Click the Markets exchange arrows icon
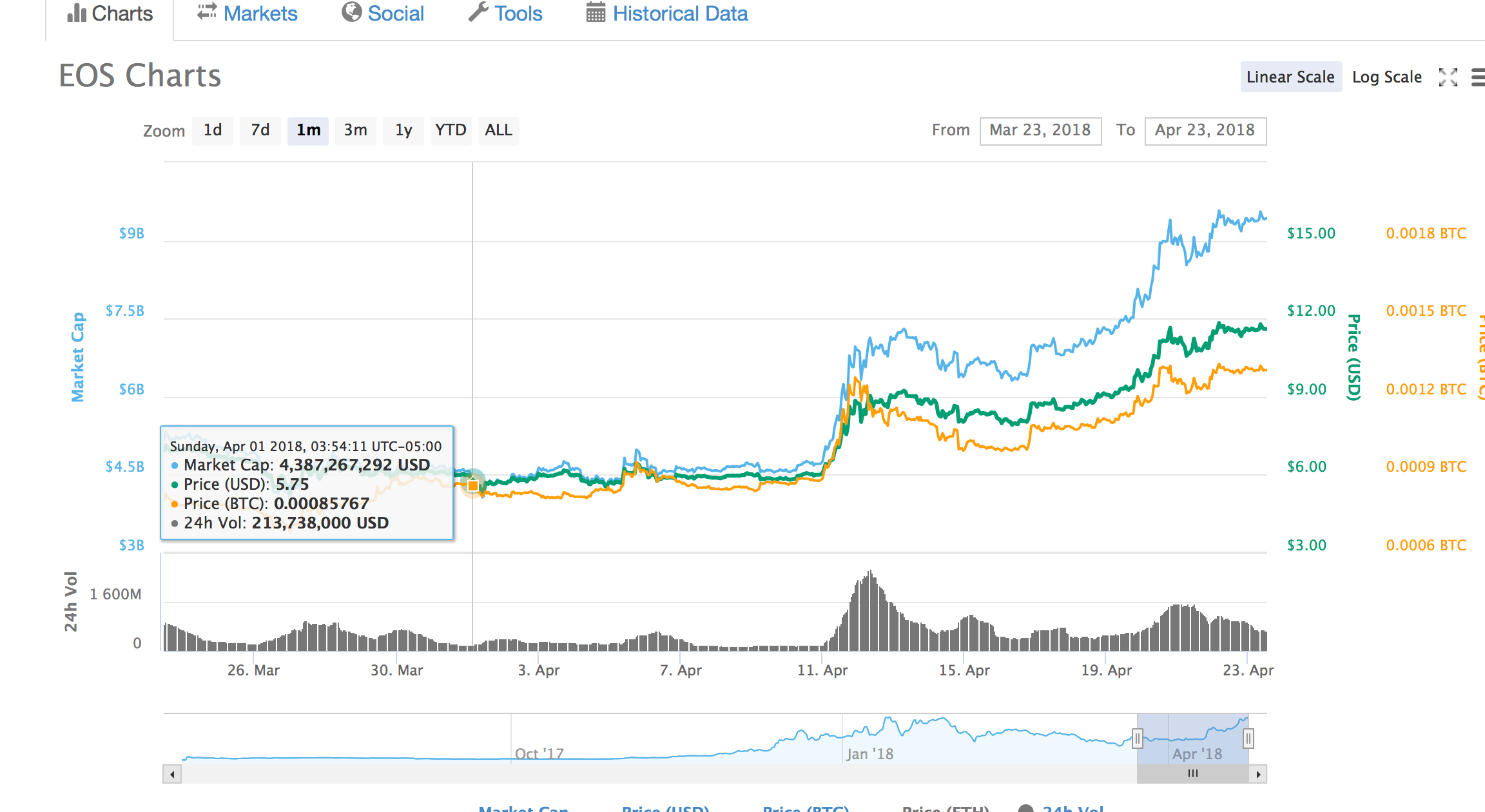The height and width of the screenshot is (812, 1485). pyautogui.click(x=207, y=12)
